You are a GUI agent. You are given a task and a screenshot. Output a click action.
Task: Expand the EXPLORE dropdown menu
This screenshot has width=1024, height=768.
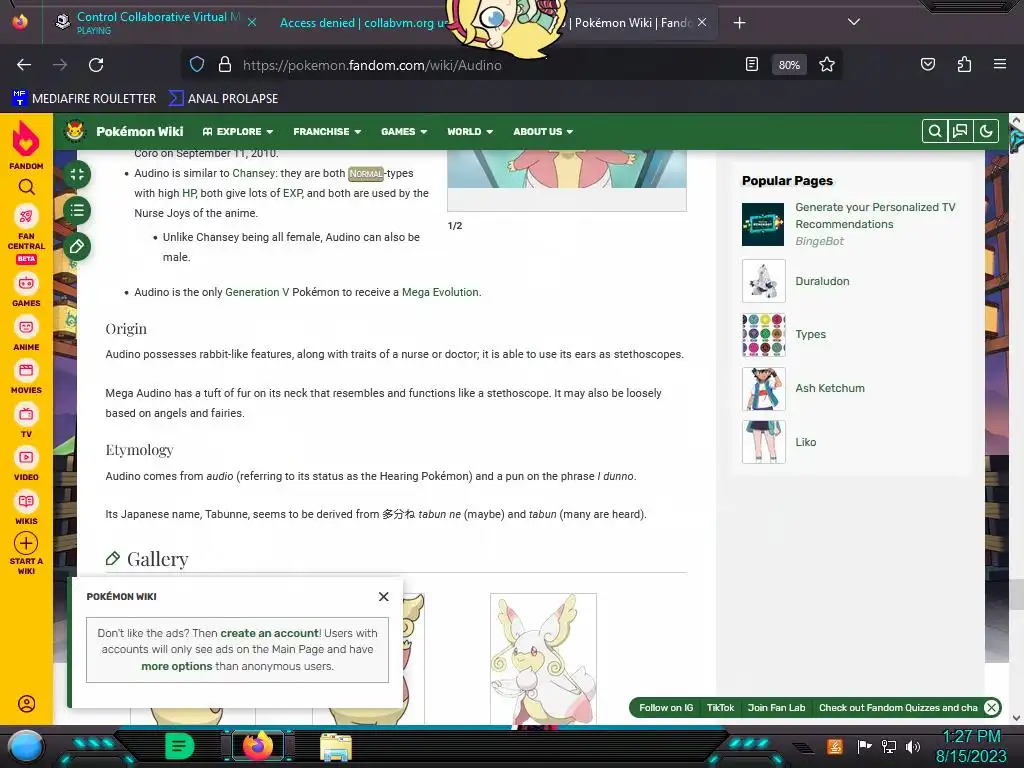[238, 131]
